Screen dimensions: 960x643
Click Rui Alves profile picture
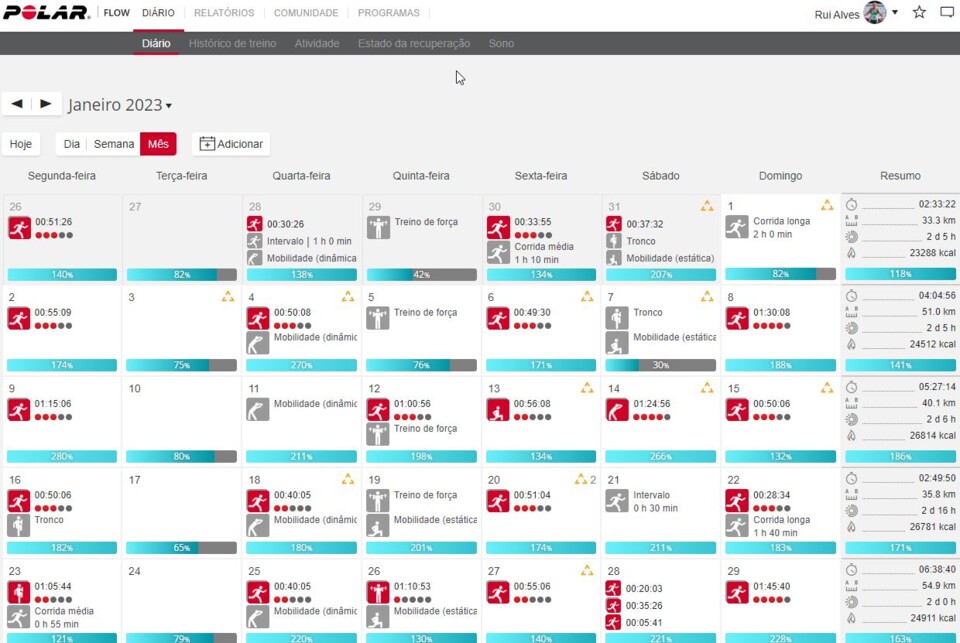(874, 13)
